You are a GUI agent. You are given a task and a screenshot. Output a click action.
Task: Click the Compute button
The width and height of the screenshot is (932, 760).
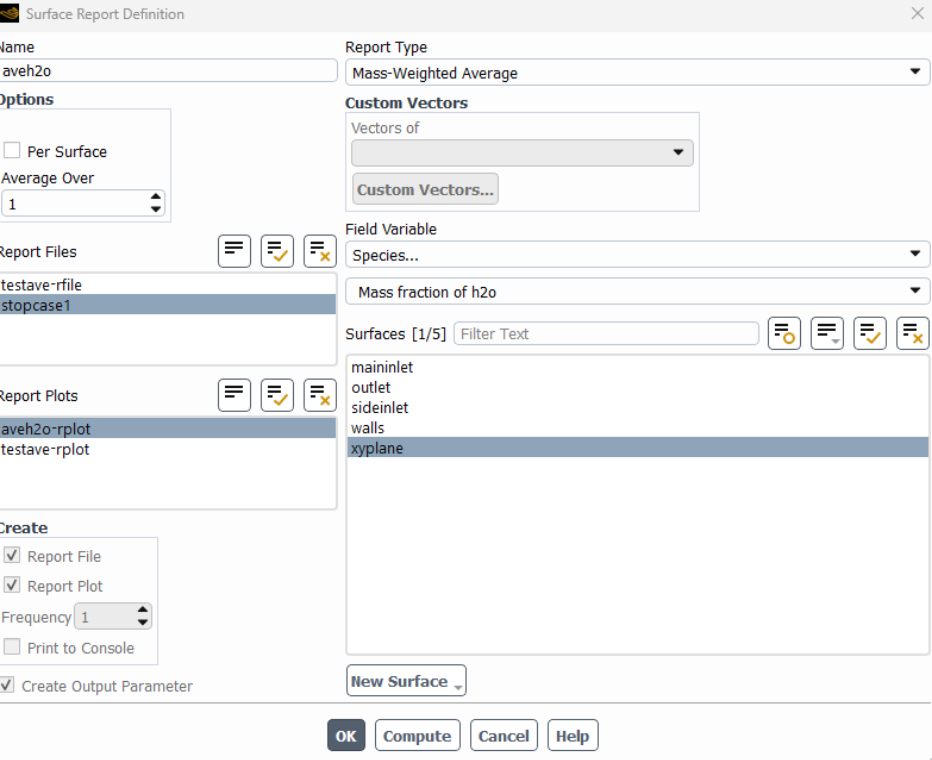click(417, 736)
